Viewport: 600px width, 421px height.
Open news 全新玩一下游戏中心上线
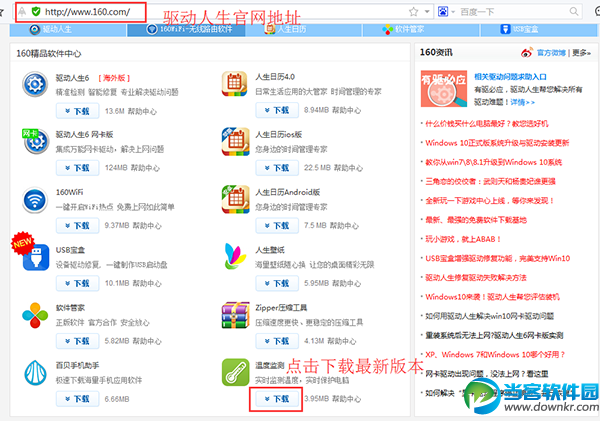(489, 201)
